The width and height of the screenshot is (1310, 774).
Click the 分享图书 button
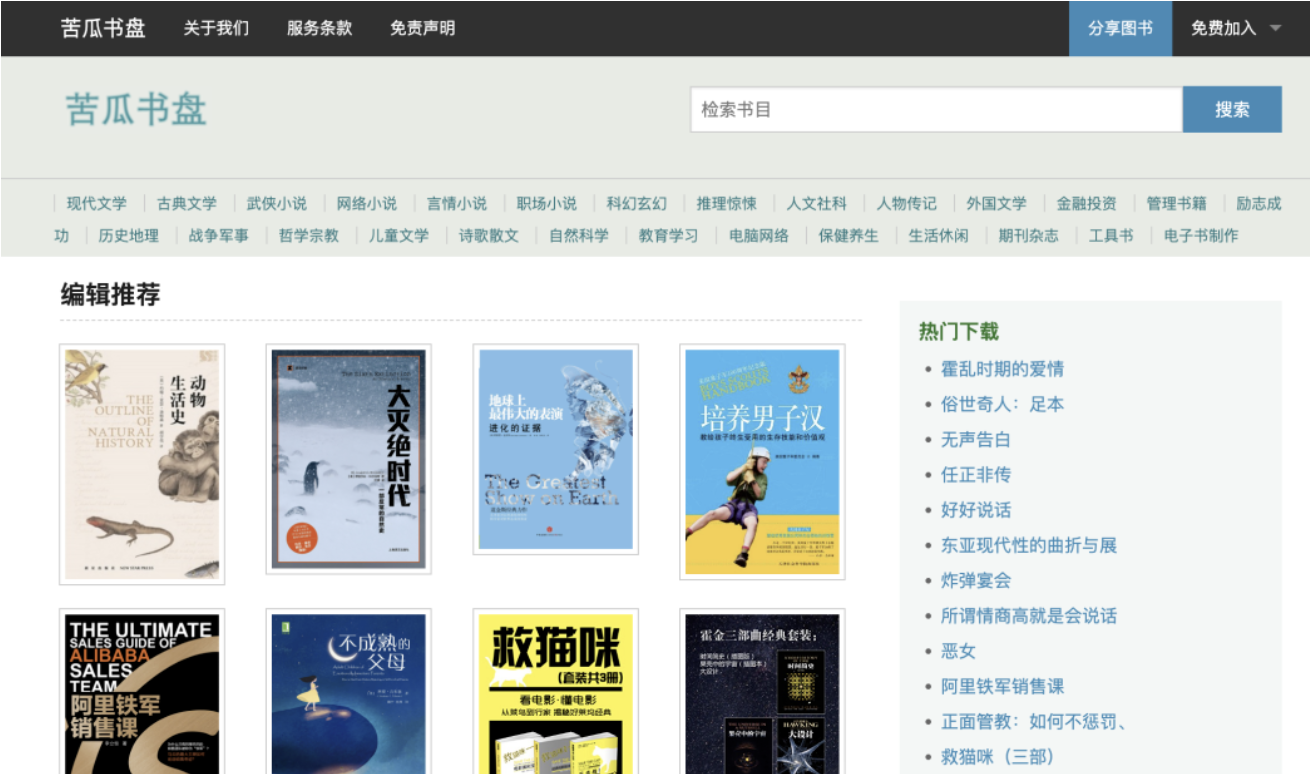point(1120,28)
